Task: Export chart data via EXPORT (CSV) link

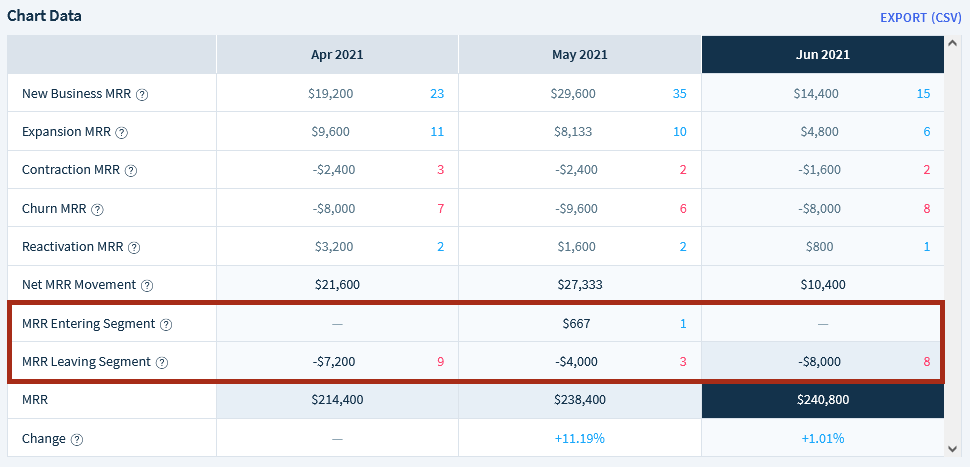Action: tap(921, 17)
